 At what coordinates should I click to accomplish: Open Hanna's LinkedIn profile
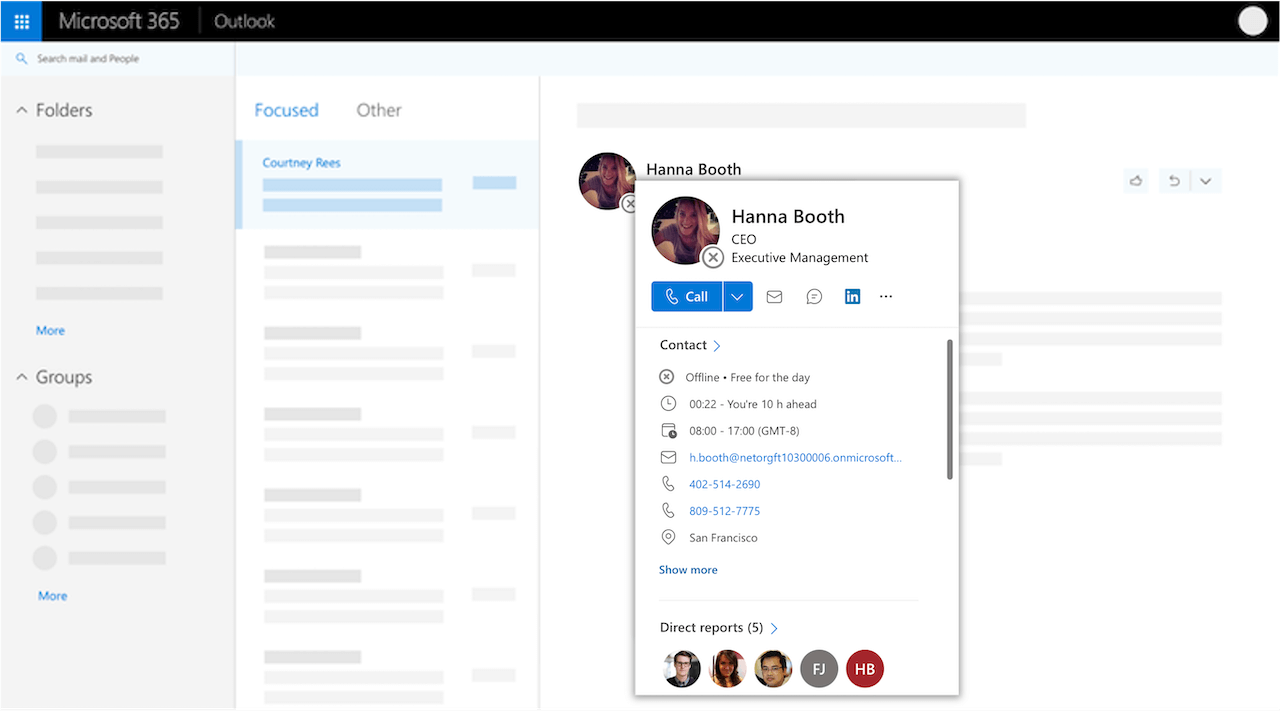tap(852, 296)
